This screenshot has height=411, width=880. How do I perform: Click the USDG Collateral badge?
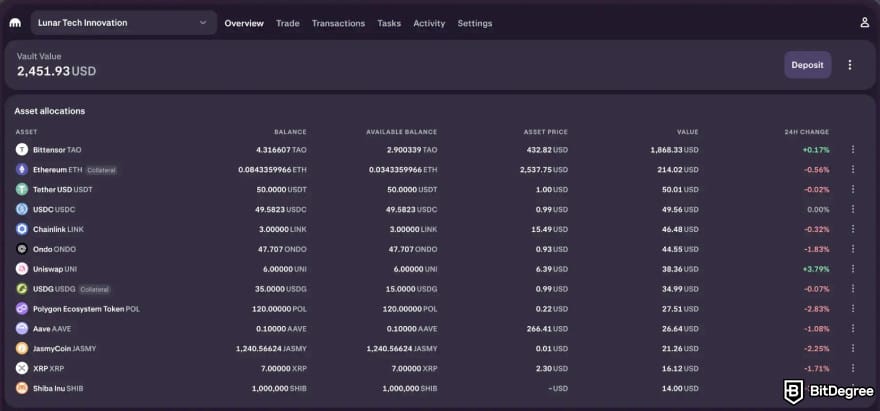pyautogui.click(x=94, y=290)
